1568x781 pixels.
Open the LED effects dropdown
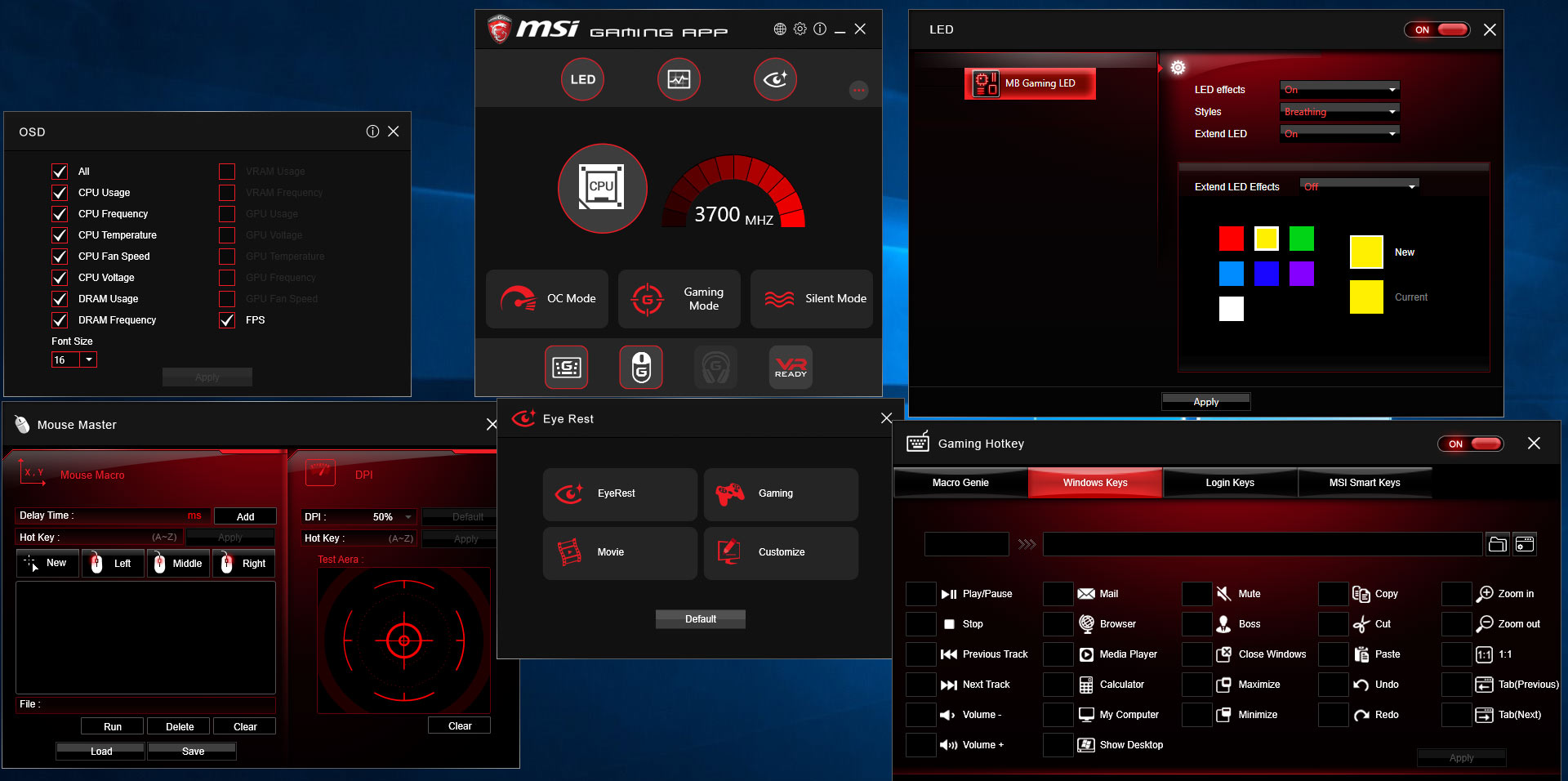point(1340,89)
